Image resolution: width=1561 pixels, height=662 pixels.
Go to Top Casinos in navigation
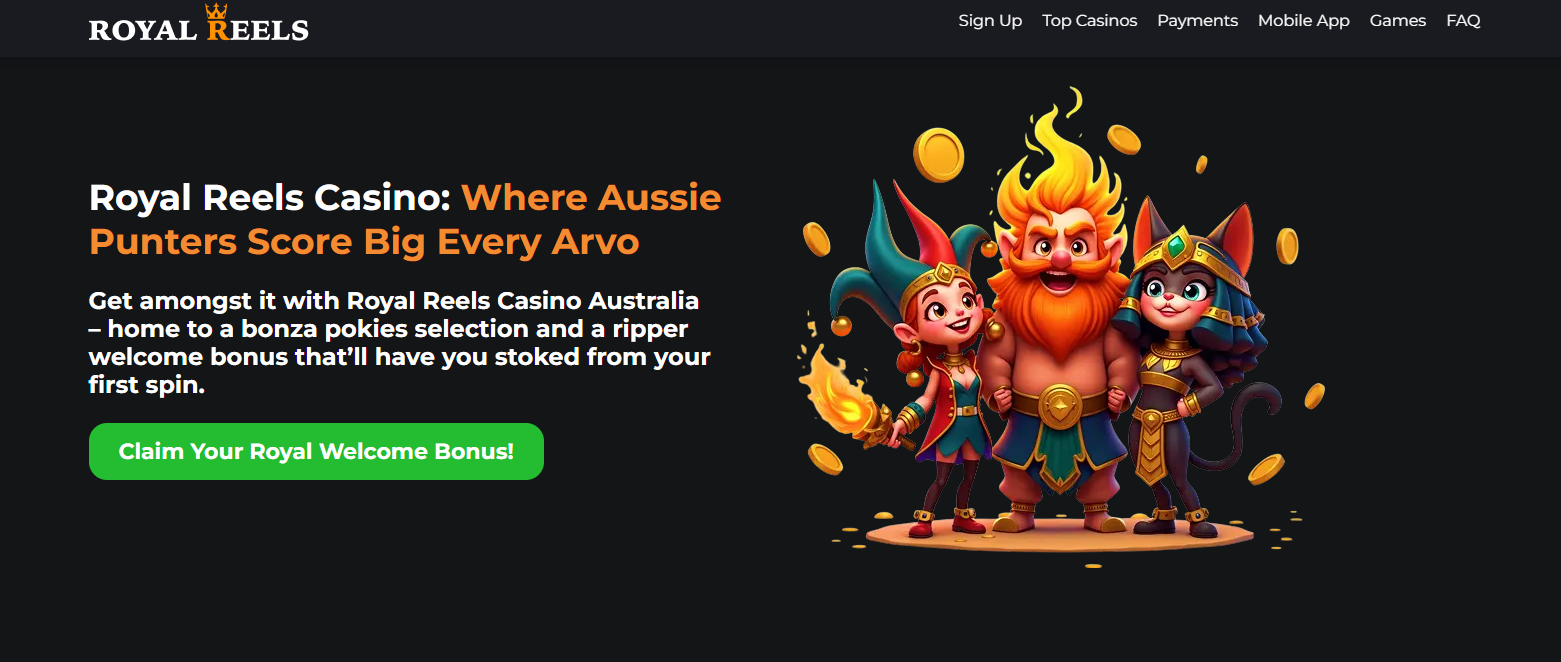pos(1089,21)
